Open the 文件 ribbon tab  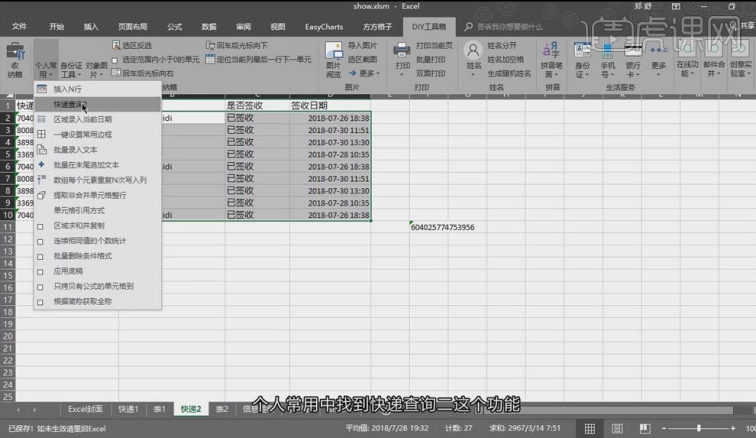point(19,27)
